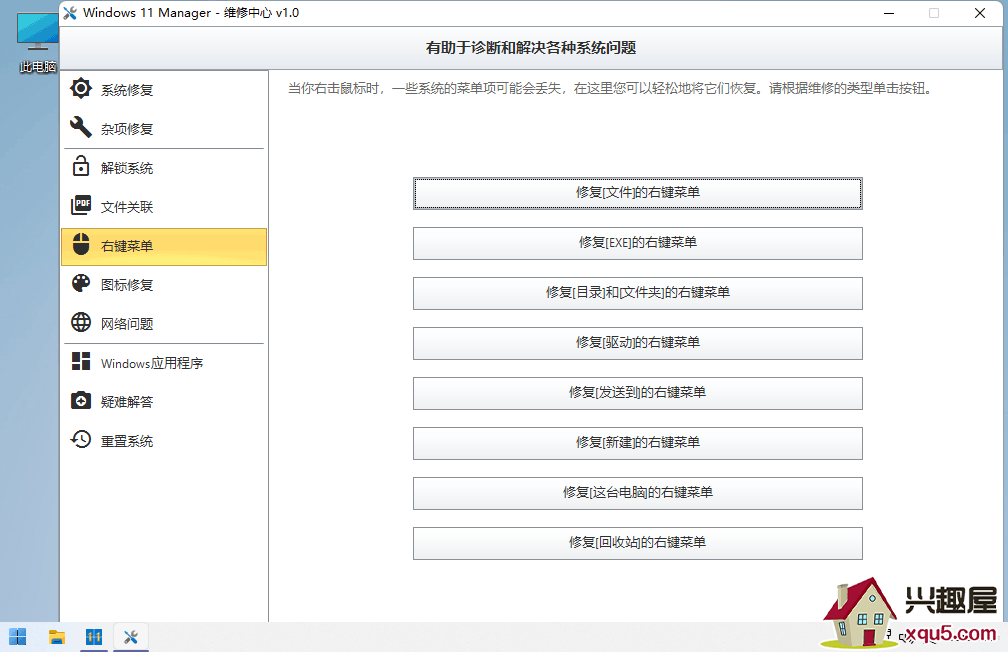Click the PDF icon beside 文件关联
This screenshot has width=1008, height=652.
click(81, 206)
